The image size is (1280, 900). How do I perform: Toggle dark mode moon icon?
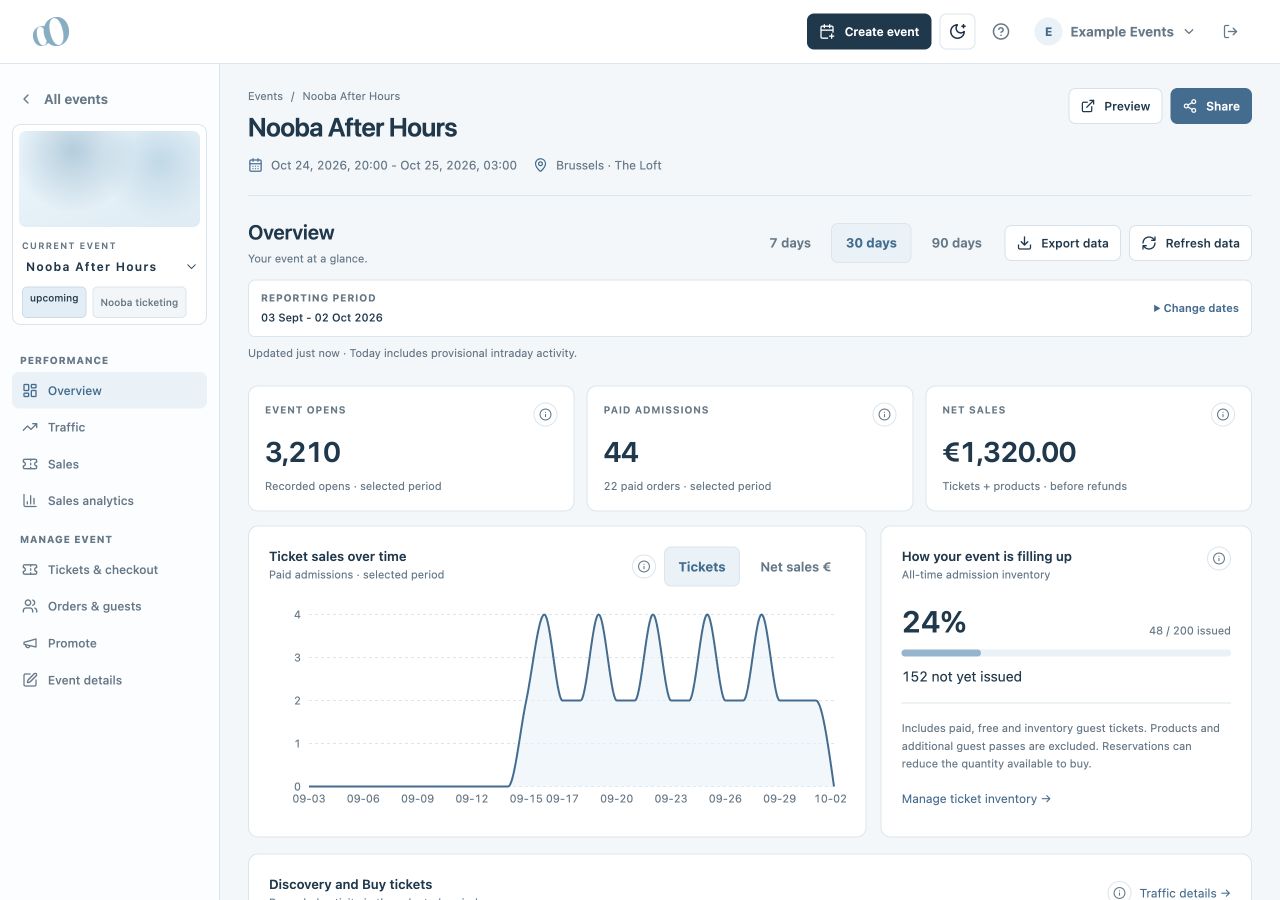click(957, 32)
